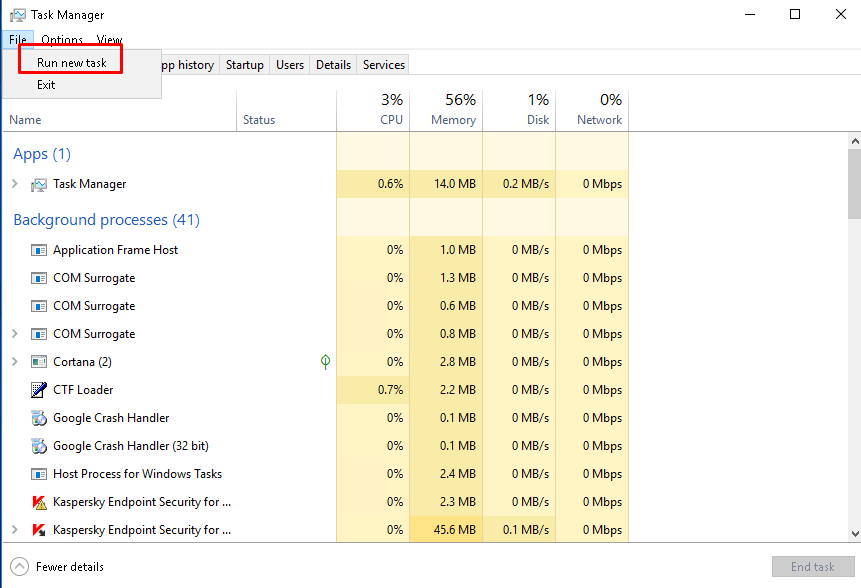The image size is (861, 588).
Task: Sort by the Network column header
Action: tap(592, 110)
